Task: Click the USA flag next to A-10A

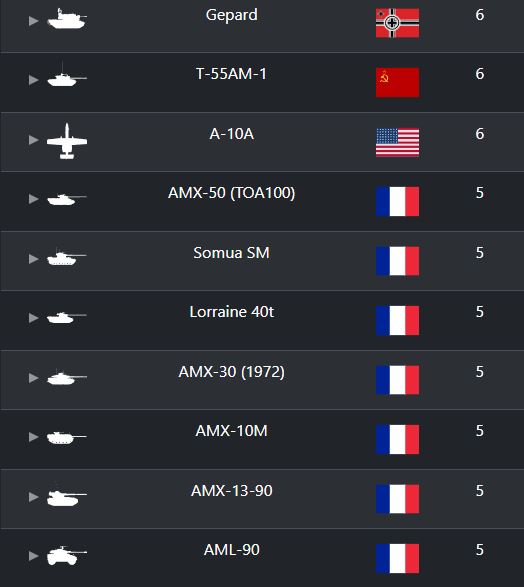Action: tap(397, 142)
